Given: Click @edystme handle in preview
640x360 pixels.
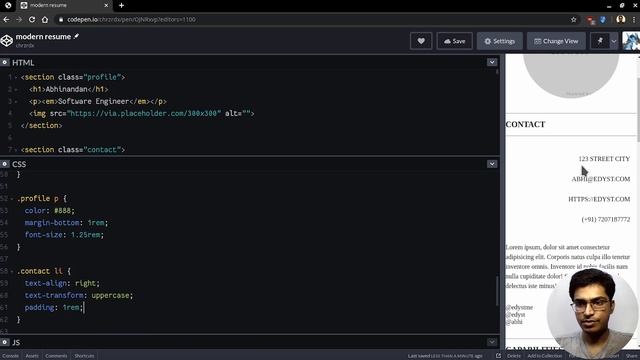Looking at the screenshot, I should click(x=519, y=307).
